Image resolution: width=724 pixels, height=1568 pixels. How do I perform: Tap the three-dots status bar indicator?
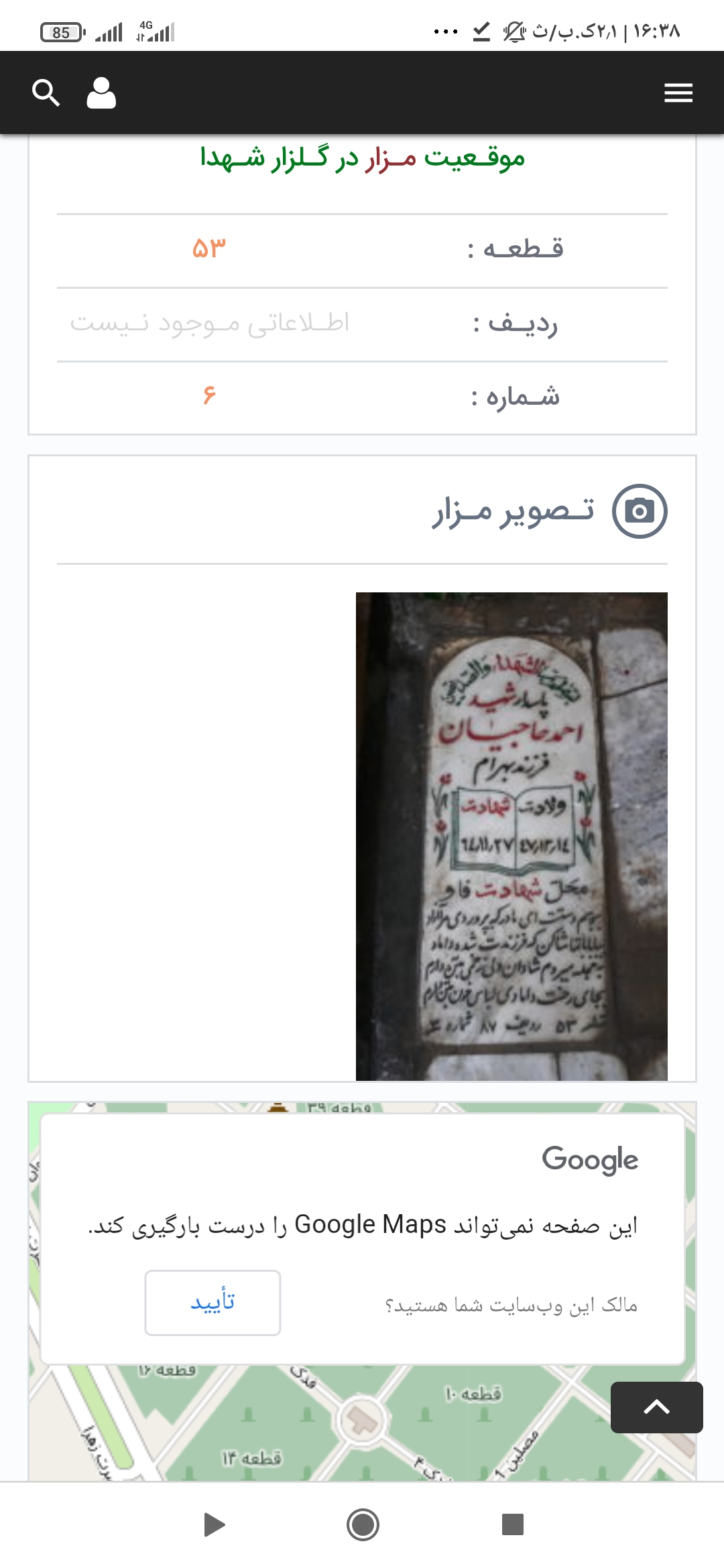point(446,31)
